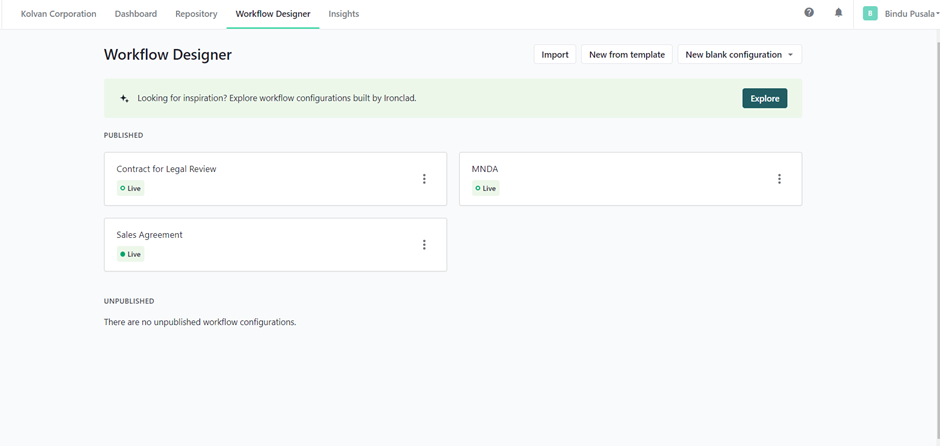Click the Import button
This screenshot has height=446, width=940.
(x=555, y=54)
